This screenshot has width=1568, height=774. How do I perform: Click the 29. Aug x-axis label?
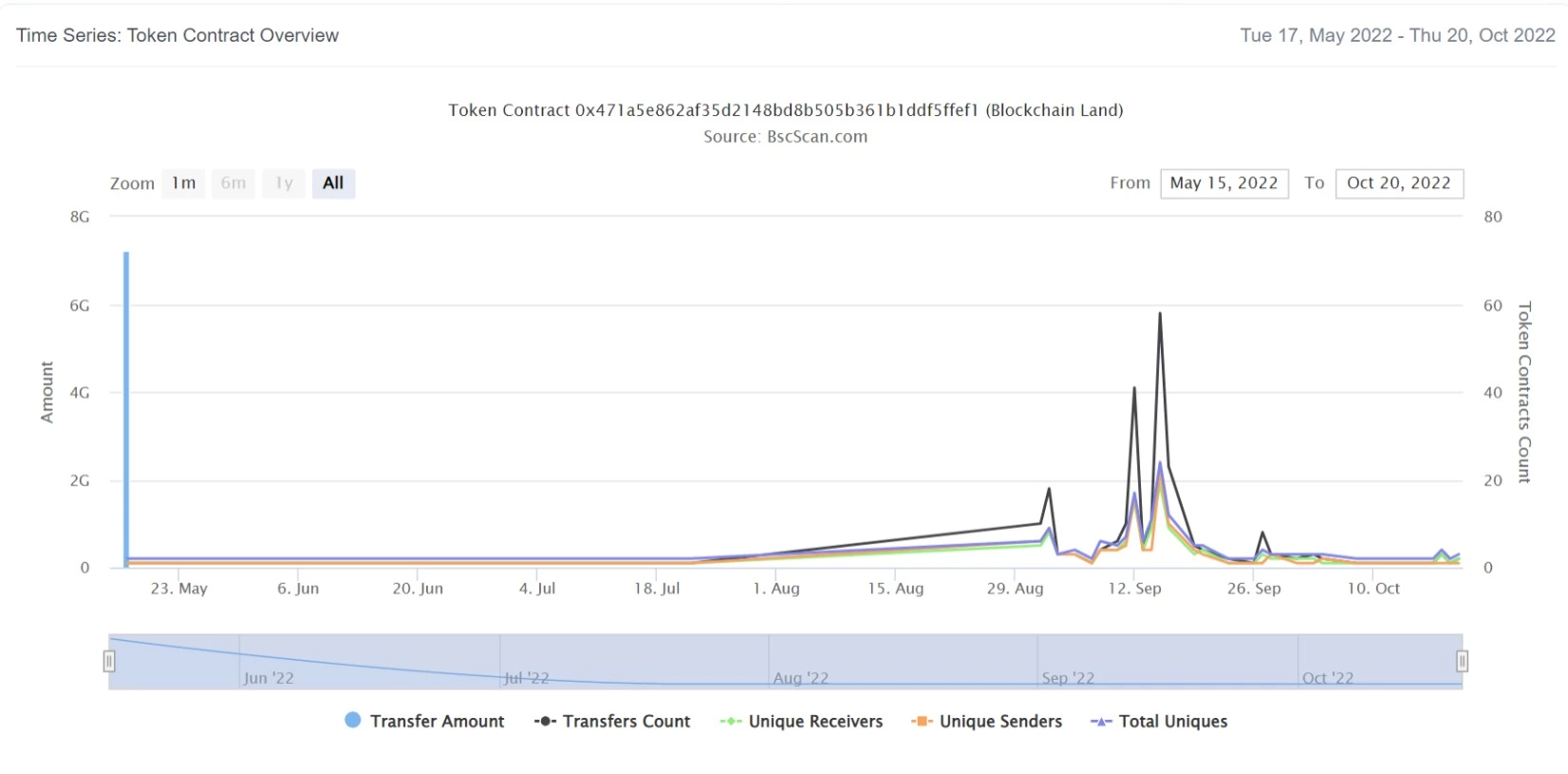click(1015, 589)
